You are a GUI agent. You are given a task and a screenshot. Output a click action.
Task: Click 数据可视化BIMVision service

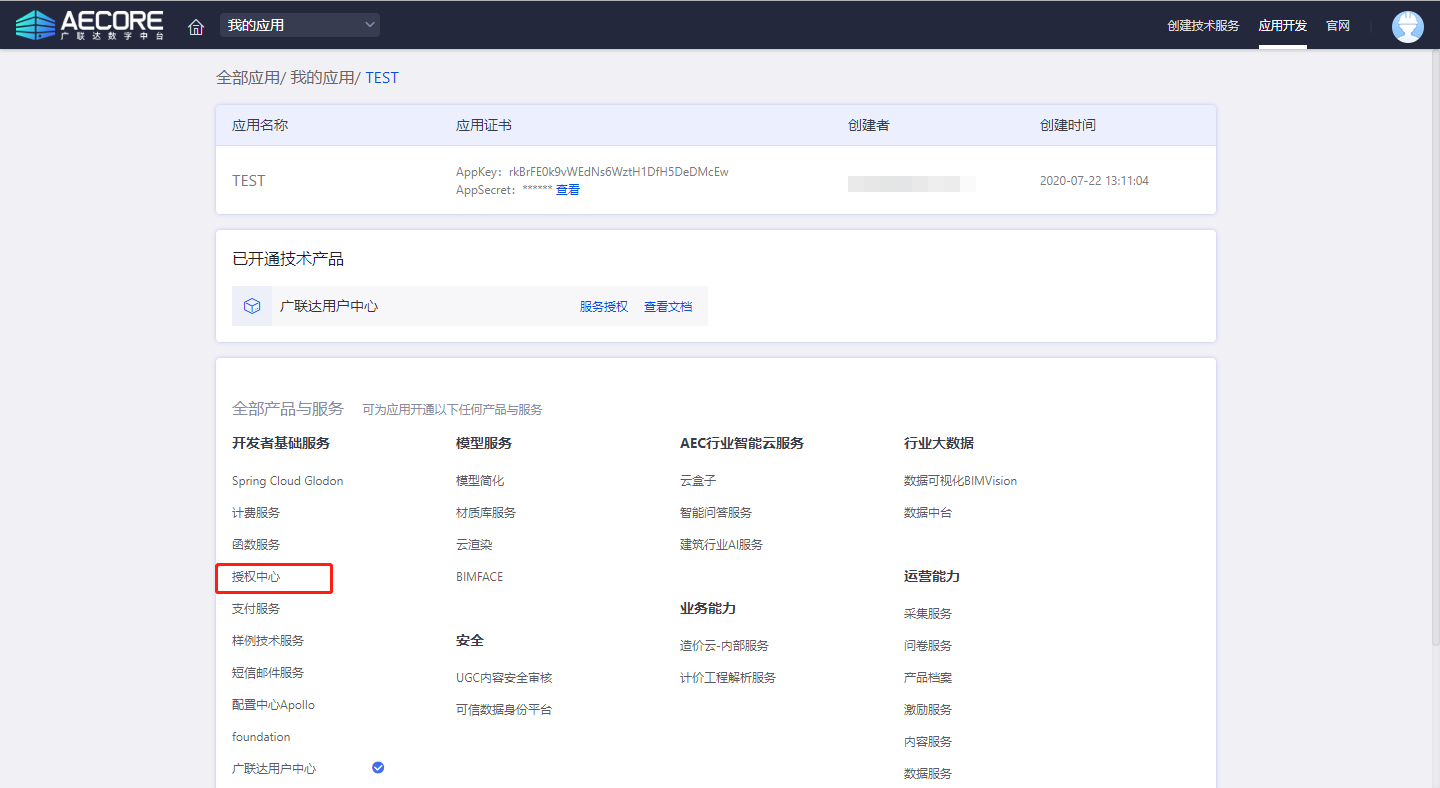coord(960,481)
